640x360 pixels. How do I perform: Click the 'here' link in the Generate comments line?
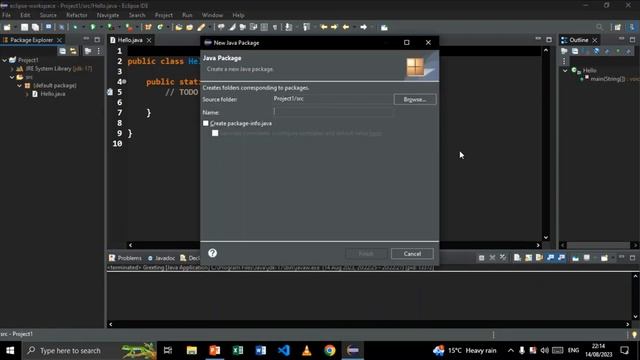[x=376, y=133]
